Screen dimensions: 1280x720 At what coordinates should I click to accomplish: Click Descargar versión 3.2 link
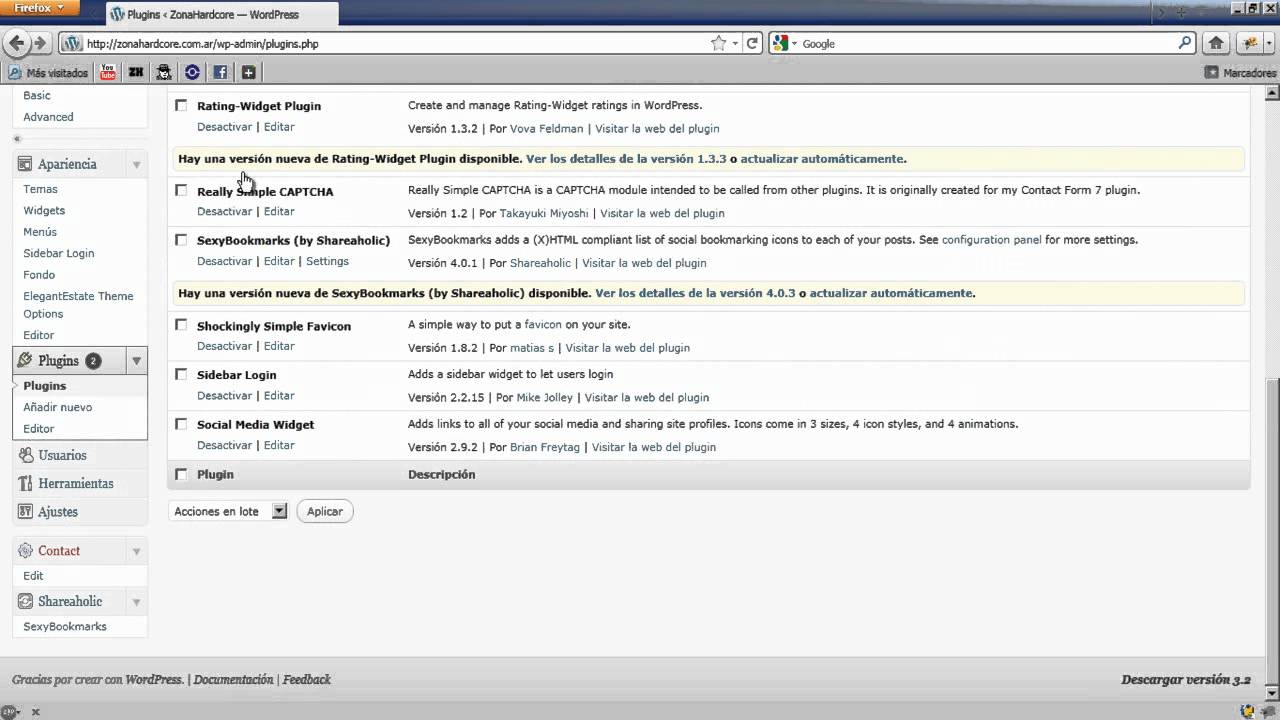pyautogui.click(x=1186, y=680)
